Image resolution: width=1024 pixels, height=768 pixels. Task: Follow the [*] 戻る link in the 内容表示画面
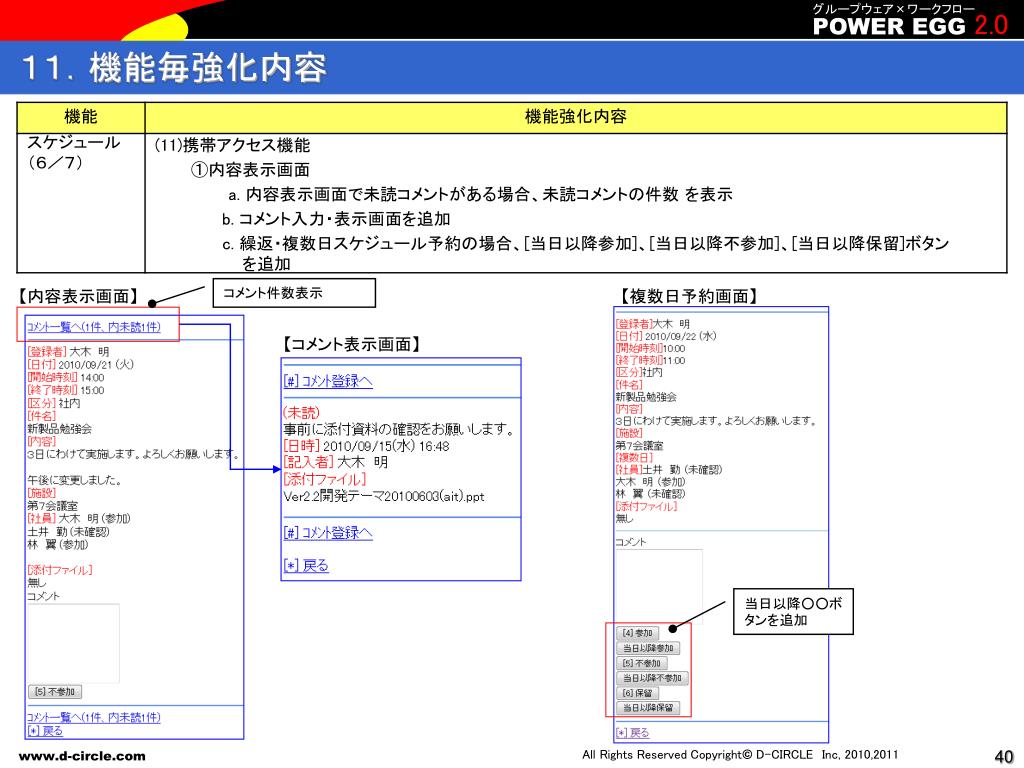45,731
